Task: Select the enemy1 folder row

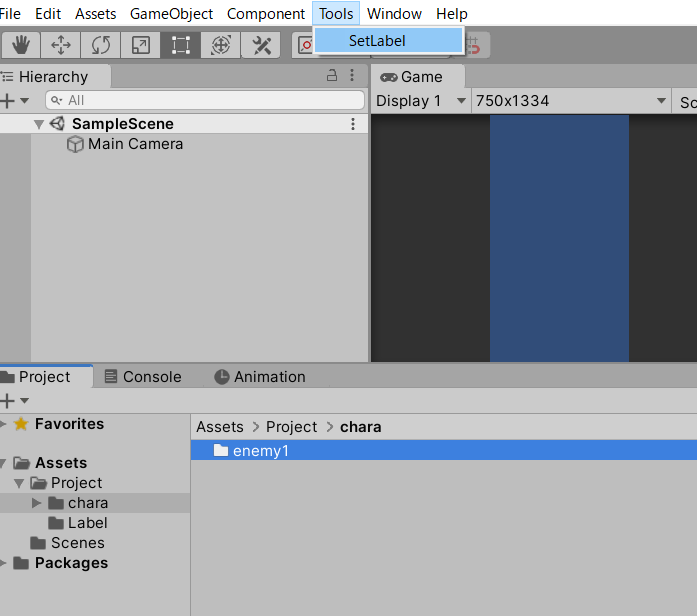Action: click(444, 450)
